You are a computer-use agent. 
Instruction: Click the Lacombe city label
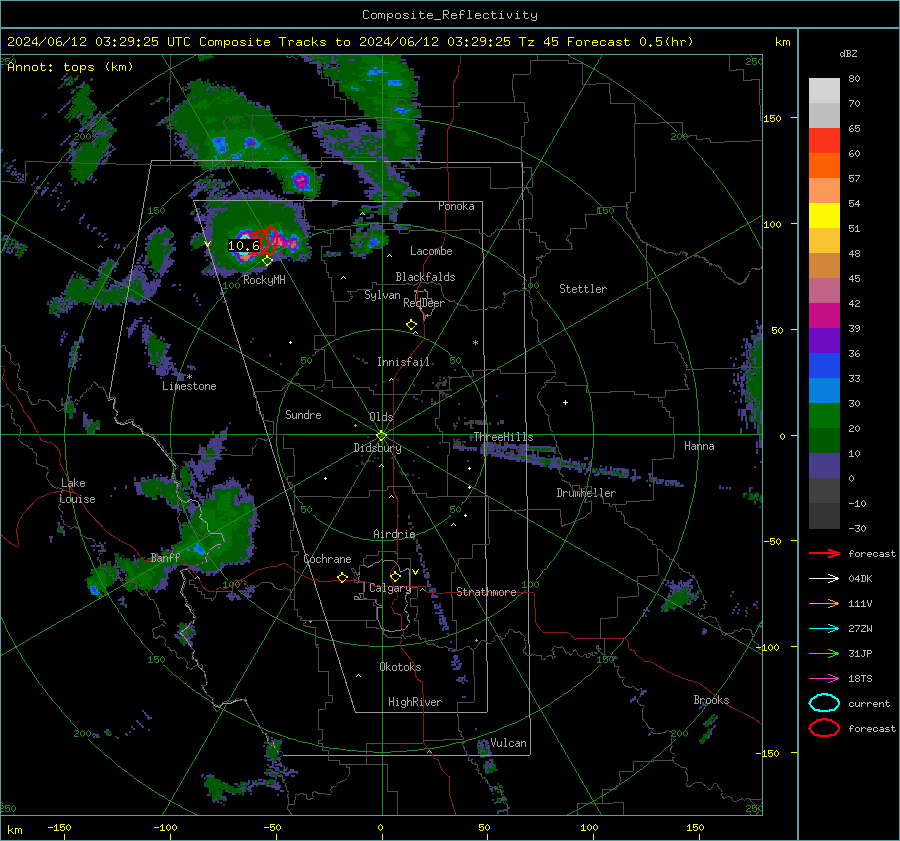click(x=431, y=251)
